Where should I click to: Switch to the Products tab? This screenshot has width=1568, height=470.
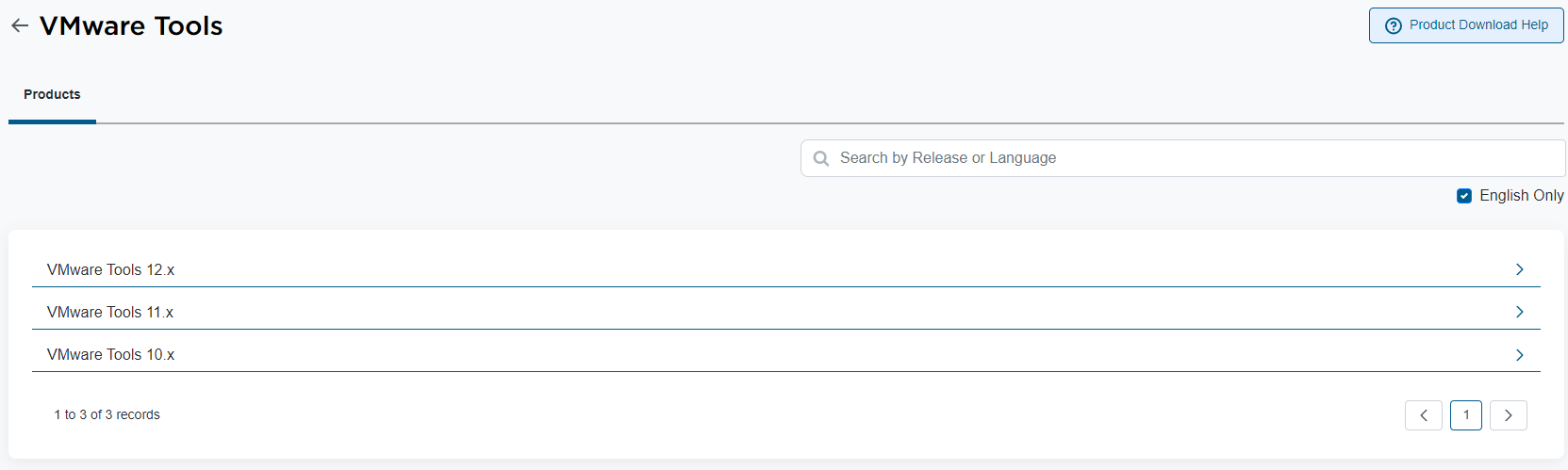pos(52,95)
